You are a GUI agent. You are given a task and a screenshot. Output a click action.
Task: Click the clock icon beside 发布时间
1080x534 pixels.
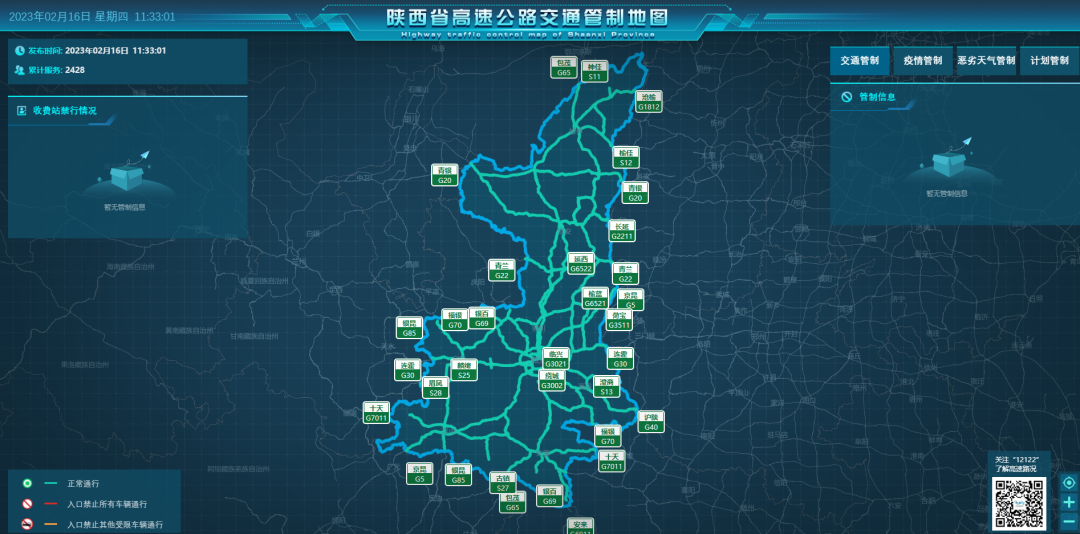(20, 50)
